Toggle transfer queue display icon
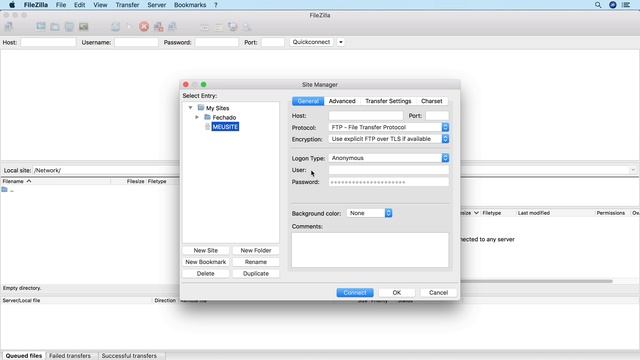The height and width of the screenshot is (360, 640). [84, 27]
